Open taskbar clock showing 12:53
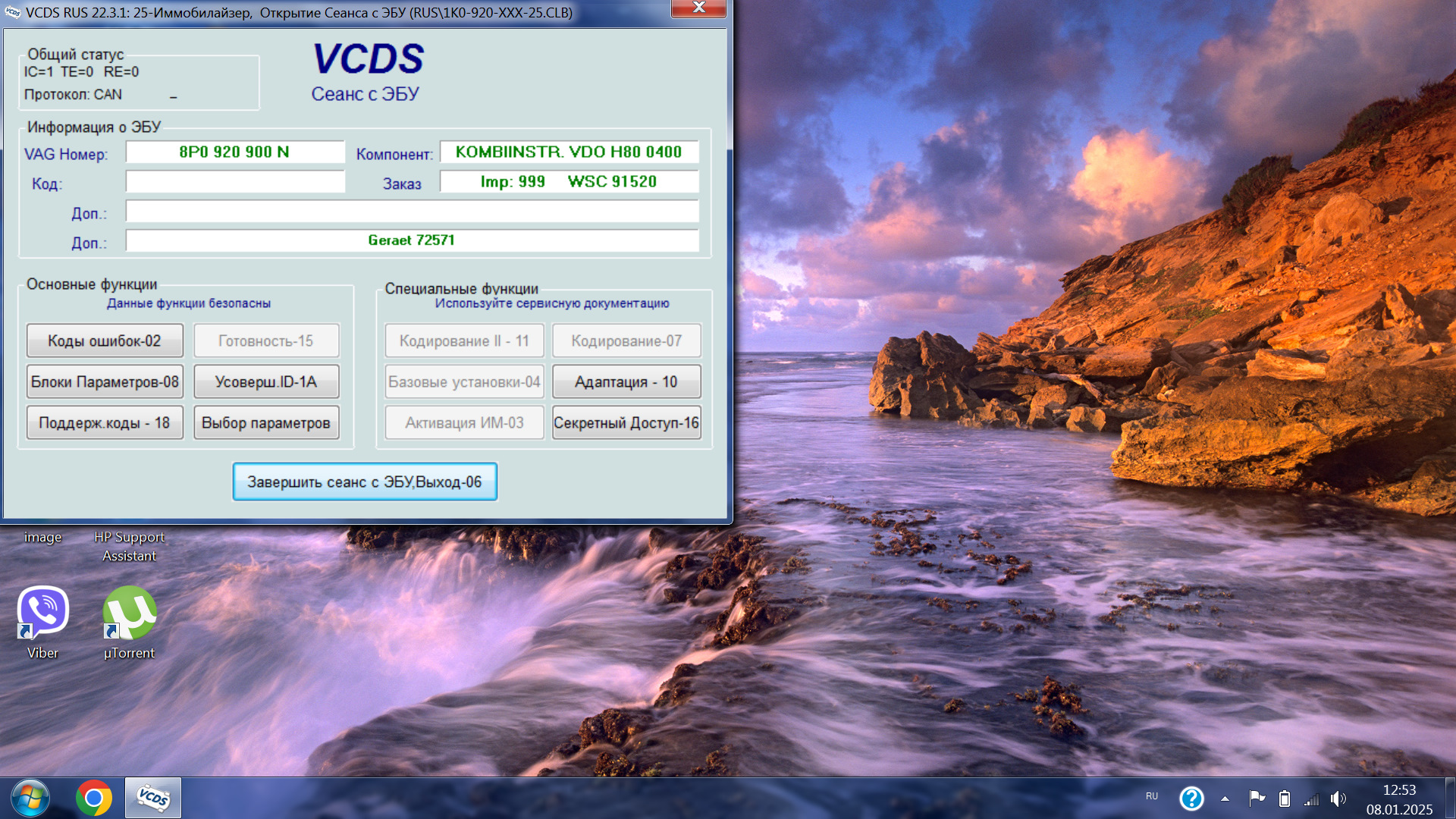Viewport: 1456px width, 819px height. 1399,799
